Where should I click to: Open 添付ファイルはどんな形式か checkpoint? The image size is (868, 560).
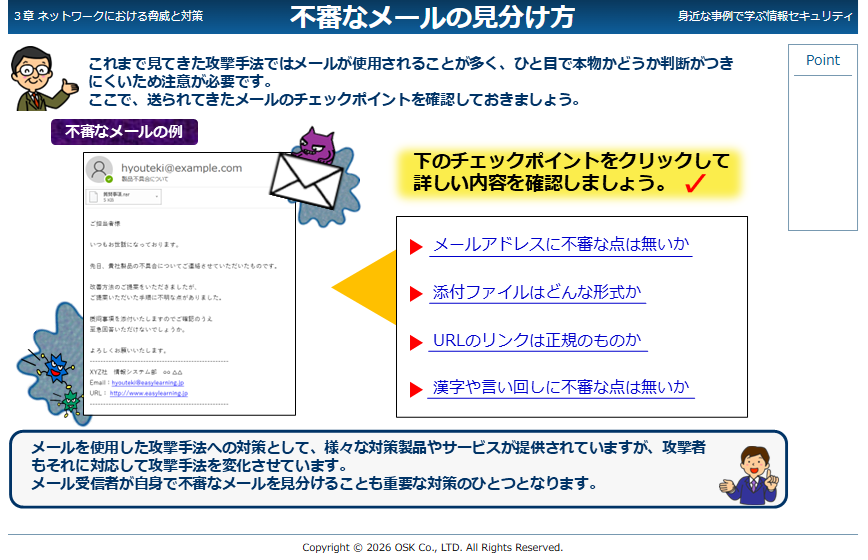[x=537, y=293]
